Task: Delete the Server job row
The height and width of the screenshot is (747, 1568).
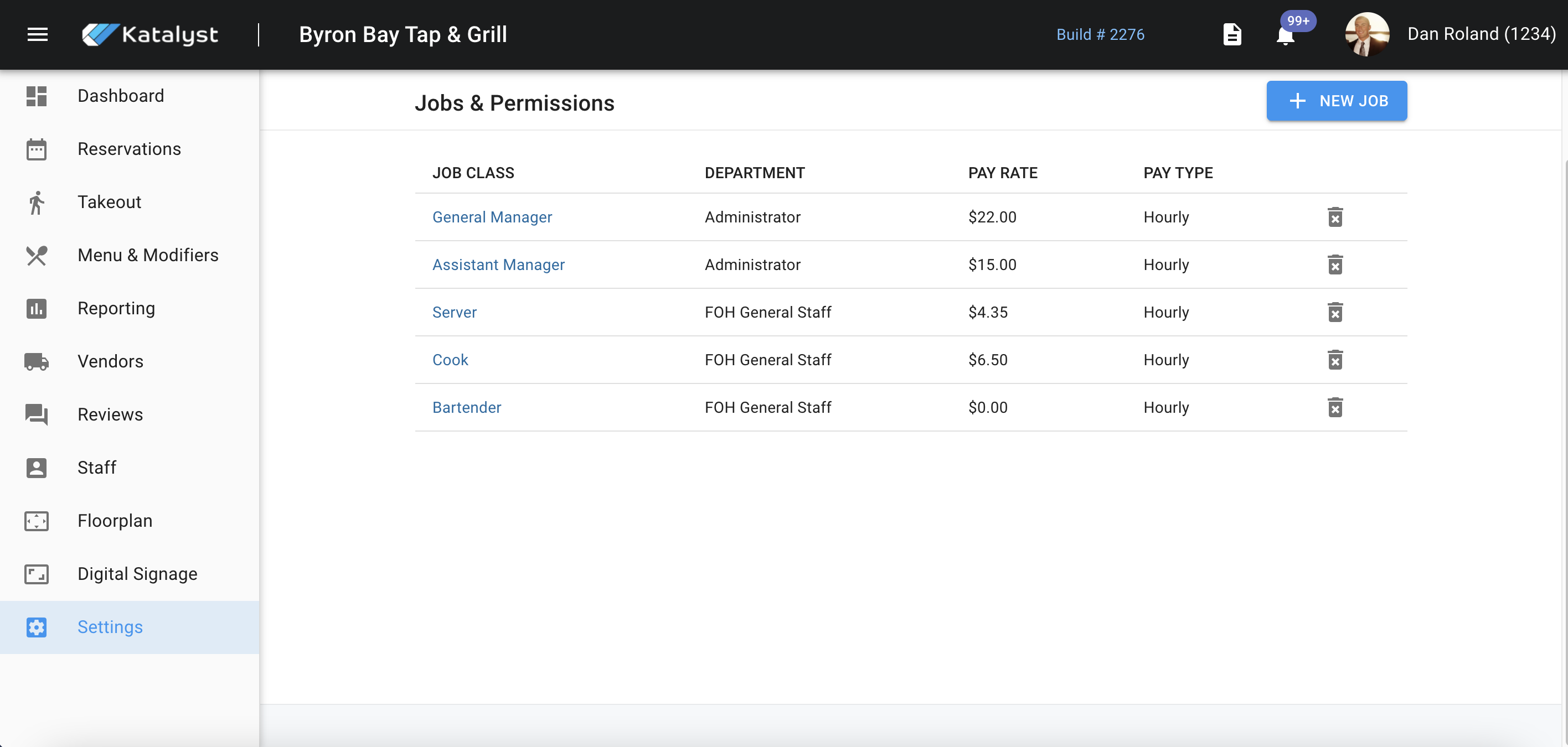Action: click(1335, 312)
